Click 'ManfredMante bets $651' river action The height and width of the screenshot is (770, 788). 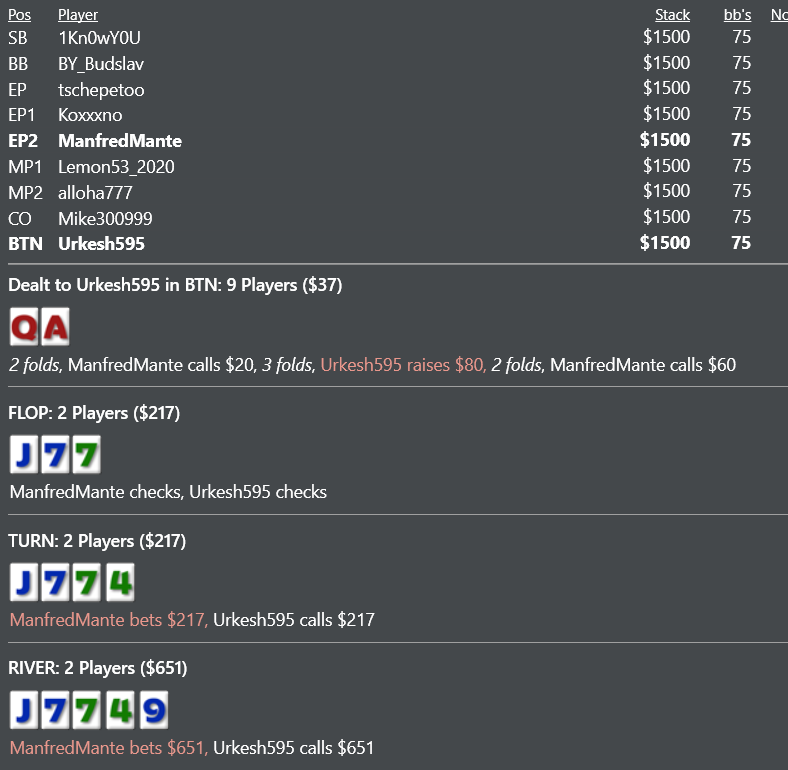pyautogui.click(x=109, y=747)
